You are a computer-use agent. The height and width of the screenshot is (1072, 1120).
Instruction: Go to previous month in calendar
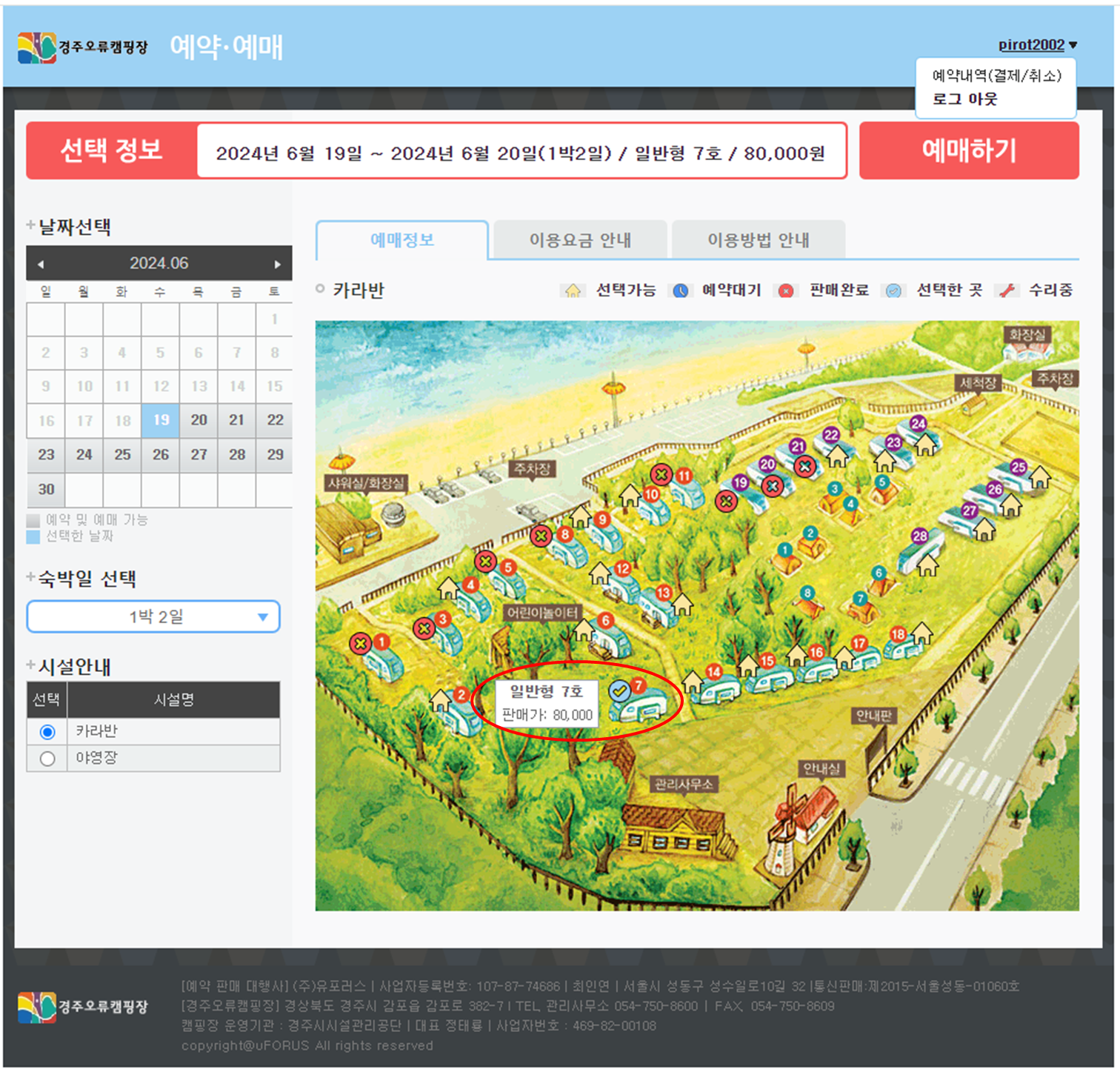(x=41, y=264)
